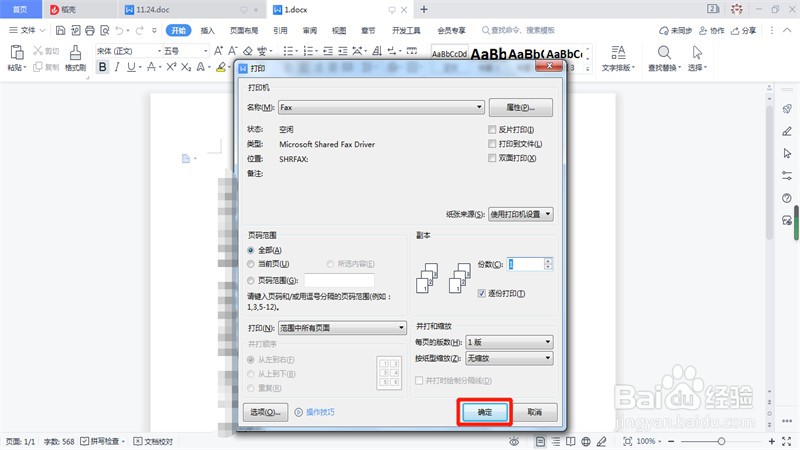Enable 双面打印 (duplex printing) checkbox
Viewport: 800px width, 450px height.
[492, 158]
